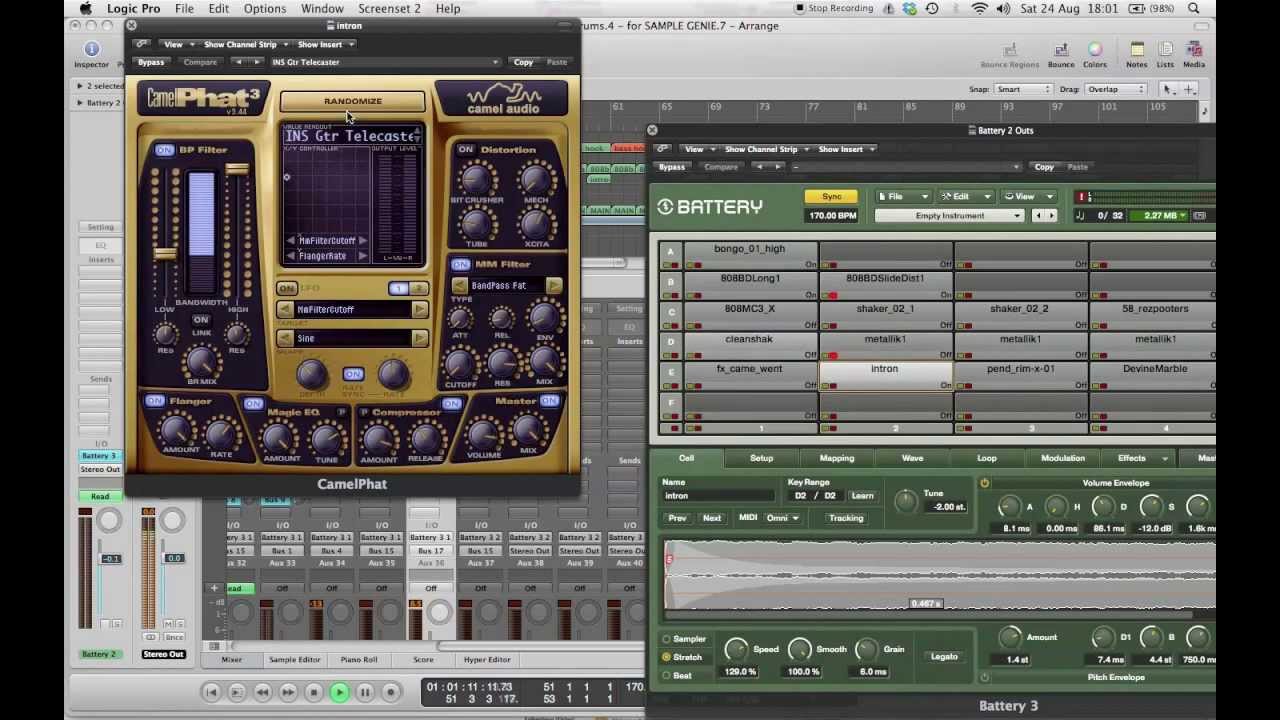Open the Options menu in menu bar
The width and height of the screenshot is (1280, 720).
click(265, 9)
